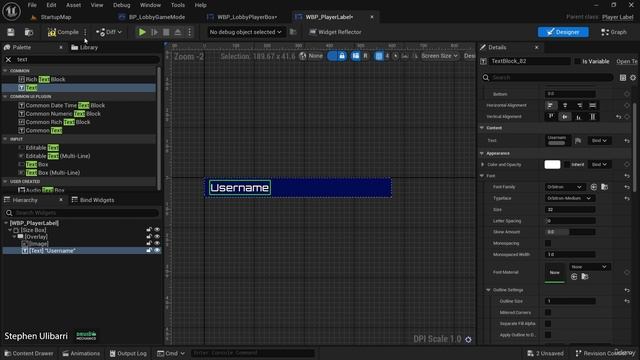Click the Unreal Engine logo icon
Screen dimensions: 640x360
pyautogui.click(x=11, y=11)
